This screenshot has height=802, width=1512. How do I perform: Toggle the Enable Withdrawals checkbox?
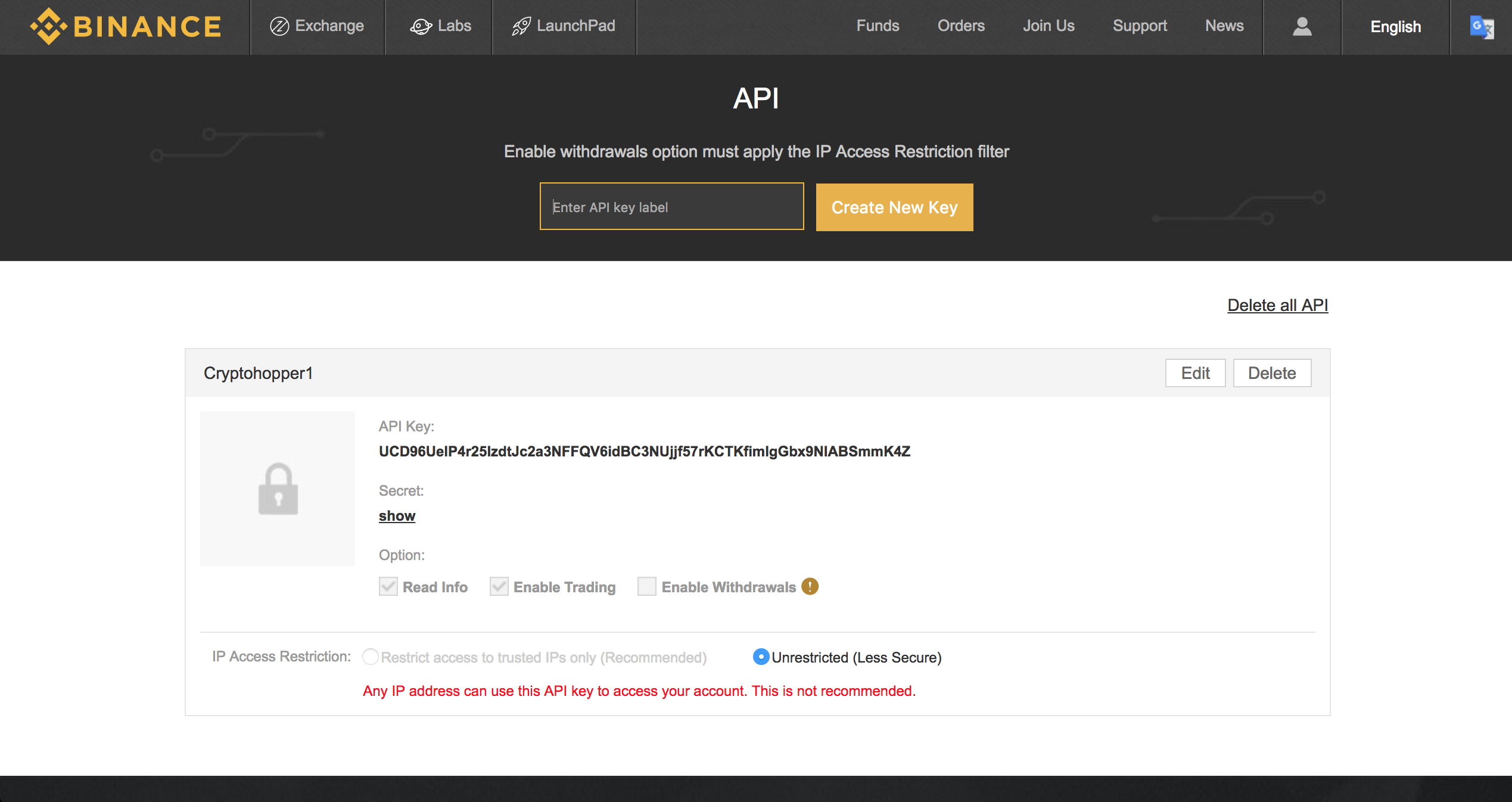click(646, 586)
